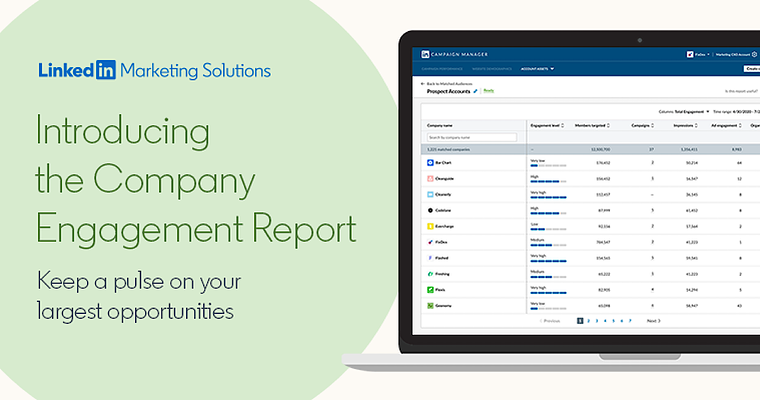Sort by Campaigns column arrows
The width and height of the screenshot is (760, 400).
(652, 126)
